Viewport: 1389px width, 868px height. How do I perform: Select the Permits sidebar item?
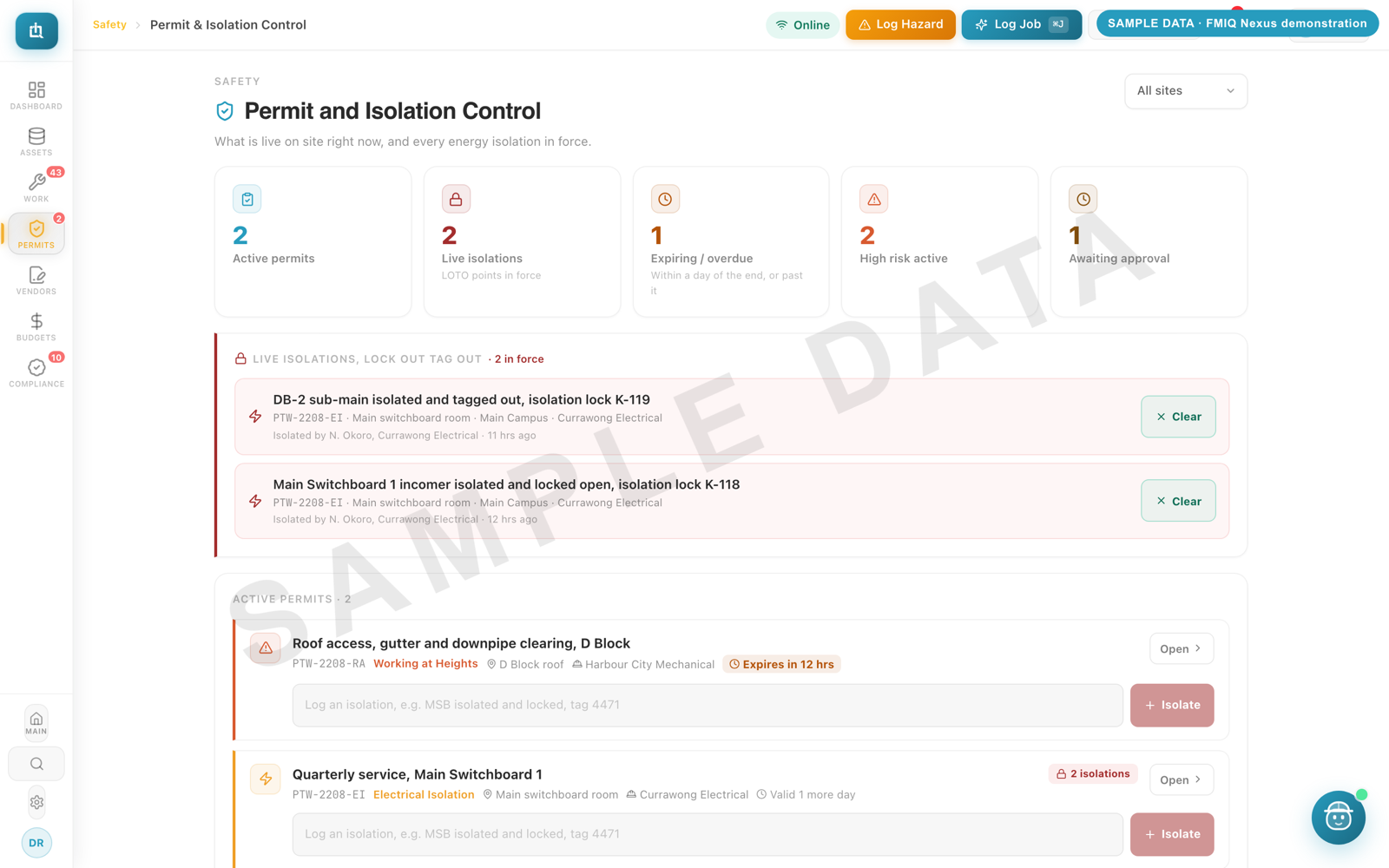[x=36, y=234]
